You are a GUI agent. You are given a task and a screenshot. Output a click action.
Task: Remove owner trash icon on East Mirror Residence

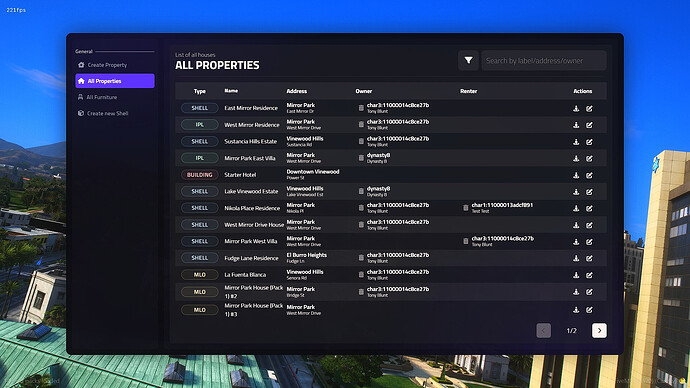pos(361,108)
